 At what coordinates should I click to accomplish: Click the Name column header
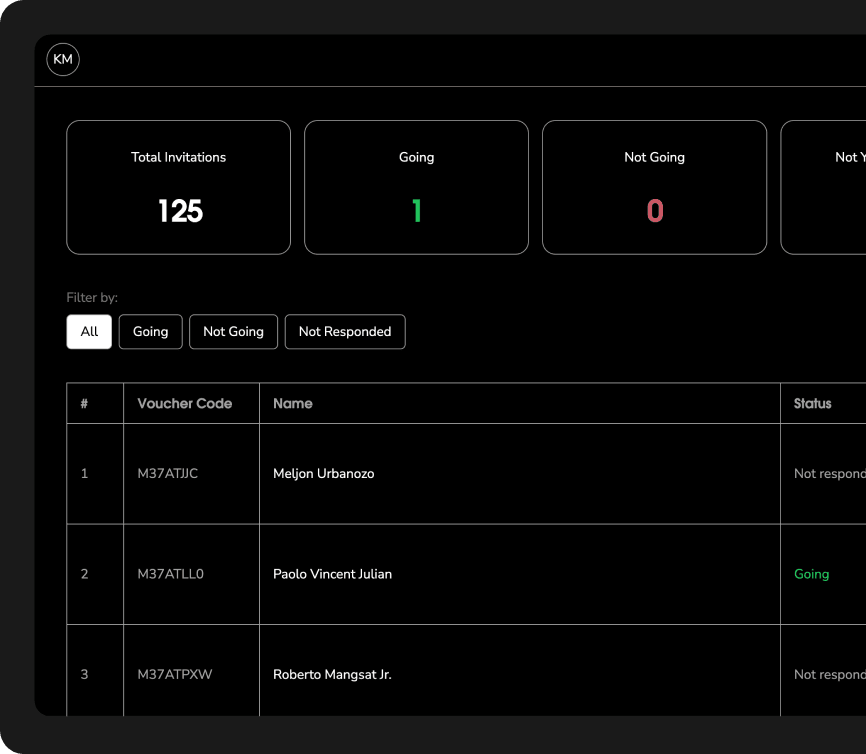pyautogui.click(x=293, y=404)
